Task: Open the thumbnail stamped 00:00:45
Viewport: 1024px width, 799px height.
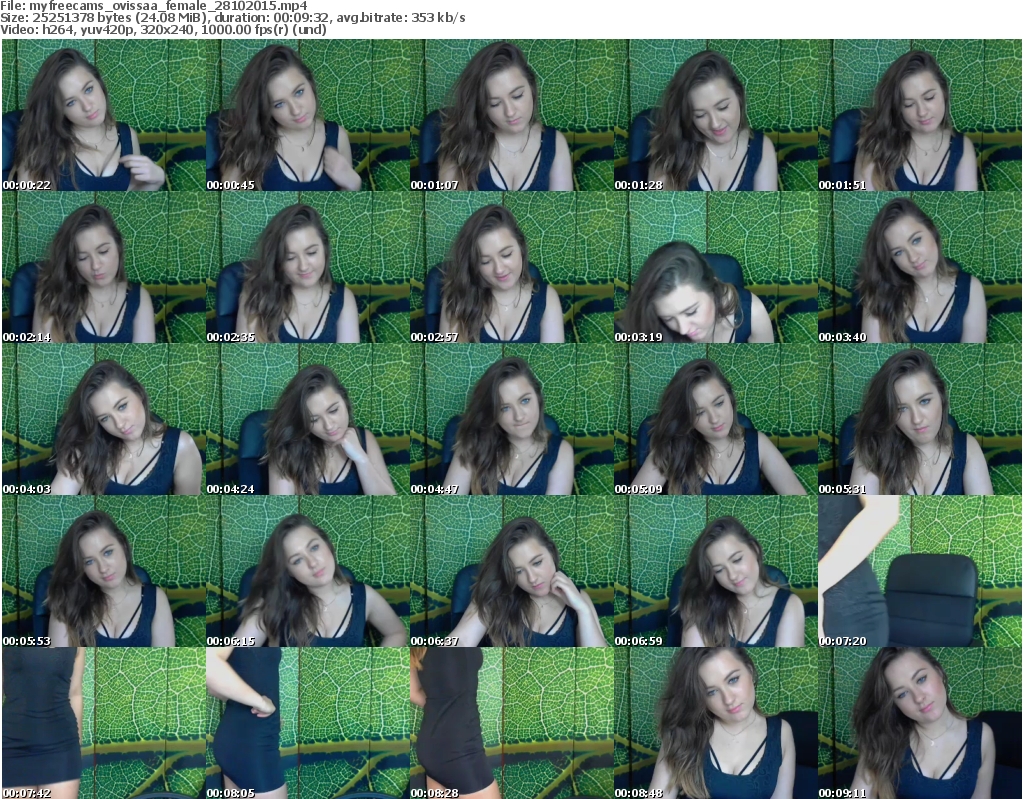Action: [308, 115]
